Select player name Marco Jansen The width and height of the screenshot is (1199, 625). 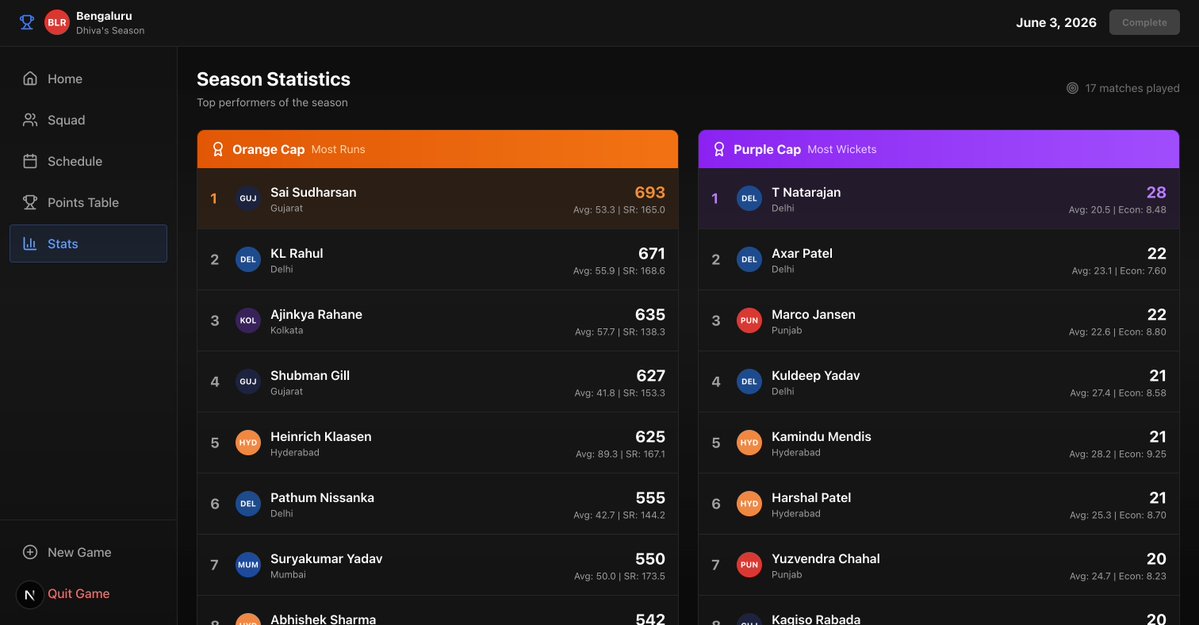(x=813, y=314)
